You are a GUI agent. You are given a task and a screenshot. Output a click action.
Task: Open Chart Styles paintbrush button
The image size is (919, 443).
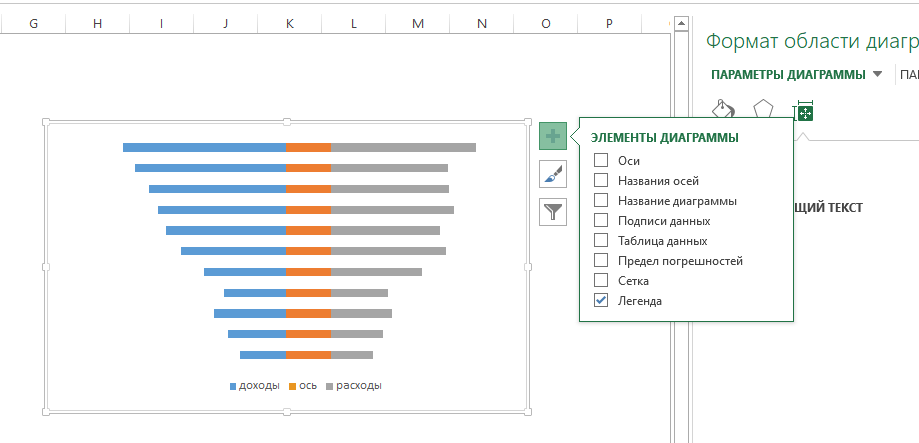tap(553, 174)
